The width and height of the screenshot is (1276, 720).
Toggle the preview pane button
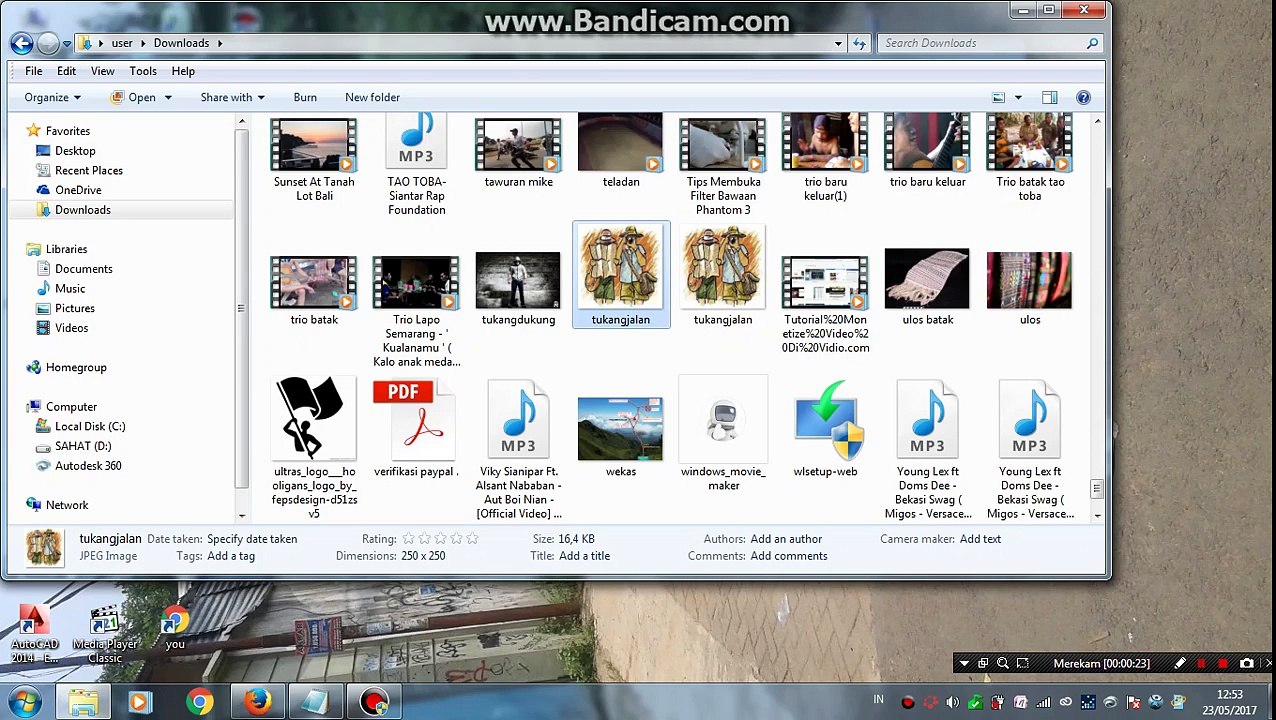1049,97
